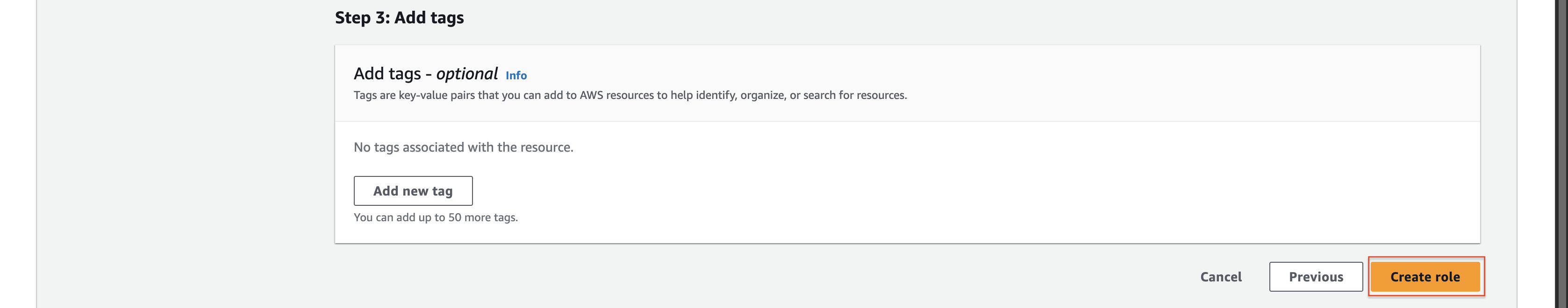This screenshot has height=308, width=1568.
Task: Go back with the Previous button
Action: coord(1316,276)
